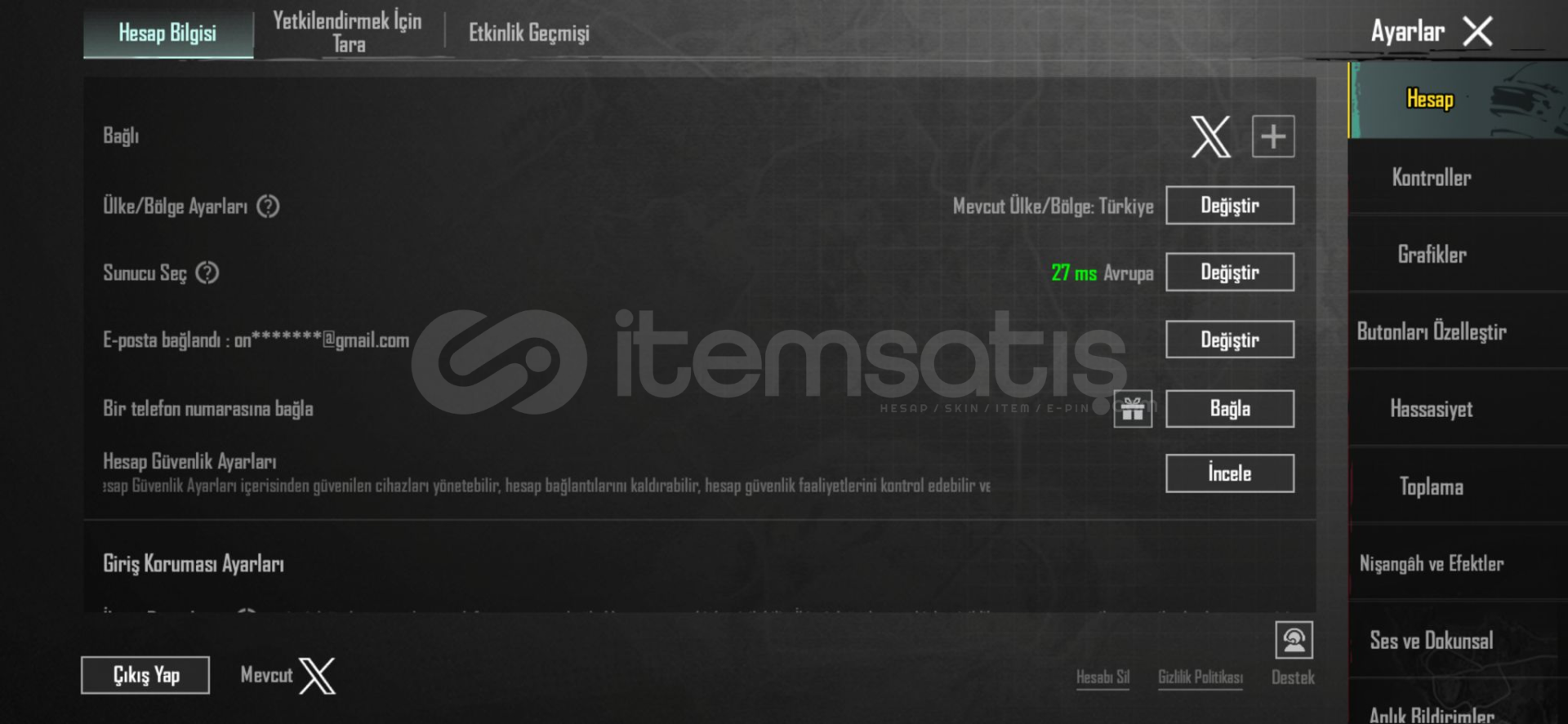Click the gift box reward icon
1568x724 pixels.
(x=1133, y=409)
